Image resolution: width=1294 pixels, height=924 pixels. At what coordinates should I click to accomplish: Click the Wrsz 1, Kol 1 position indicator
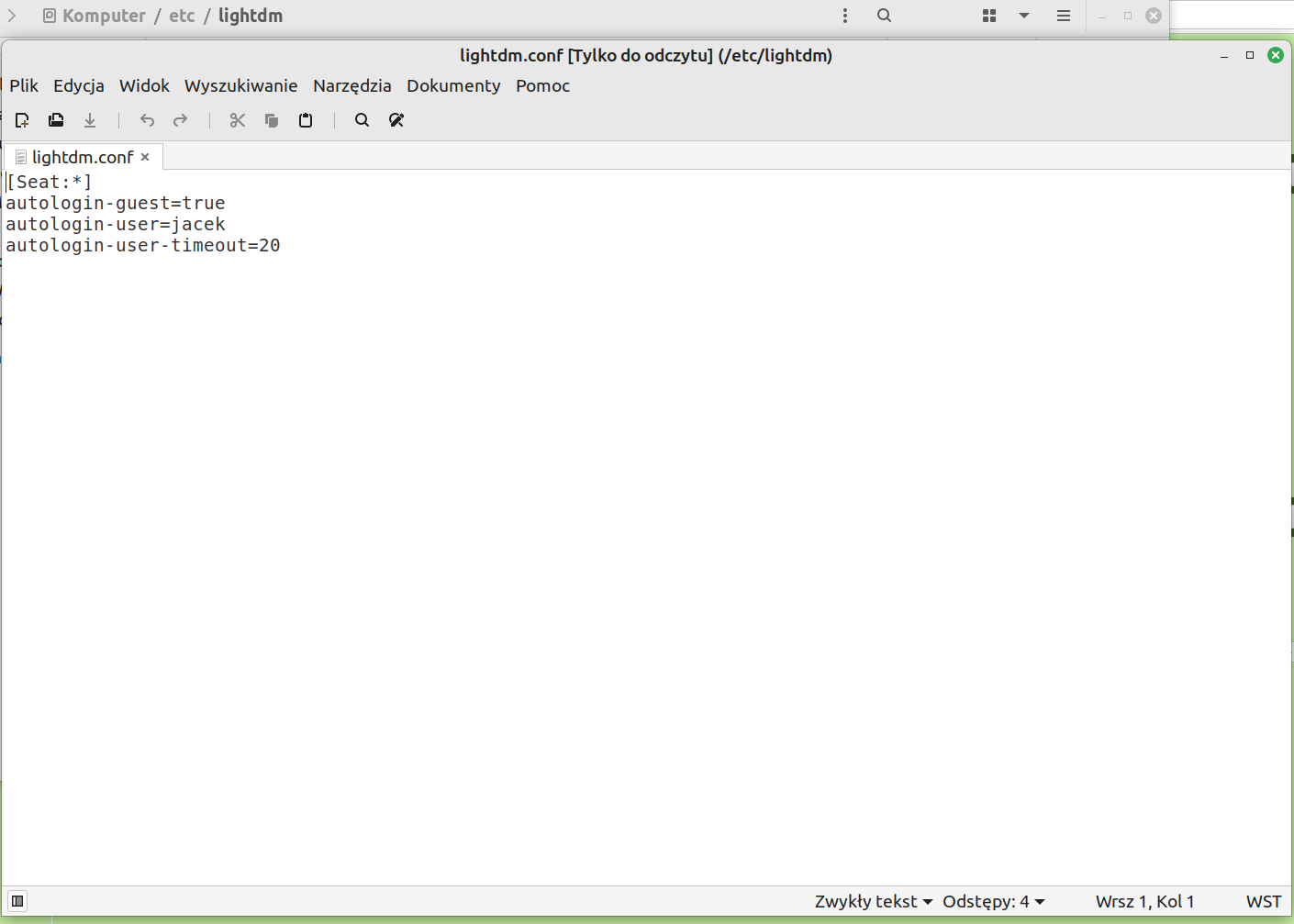tap(1144, 901)
